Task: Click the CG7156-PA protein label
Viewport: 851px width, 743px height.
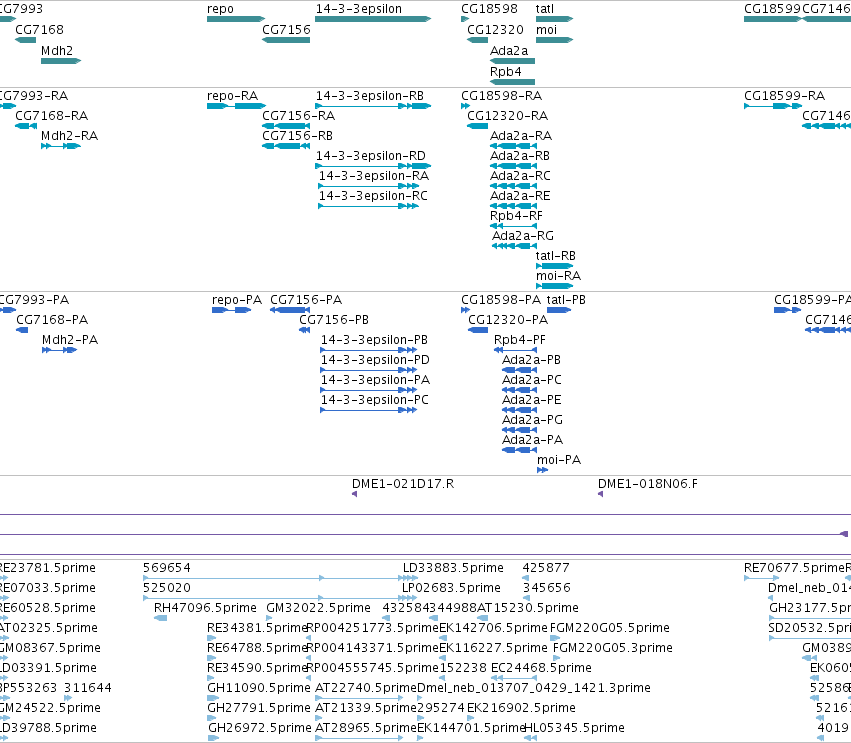Action: [x=306, y=300]
